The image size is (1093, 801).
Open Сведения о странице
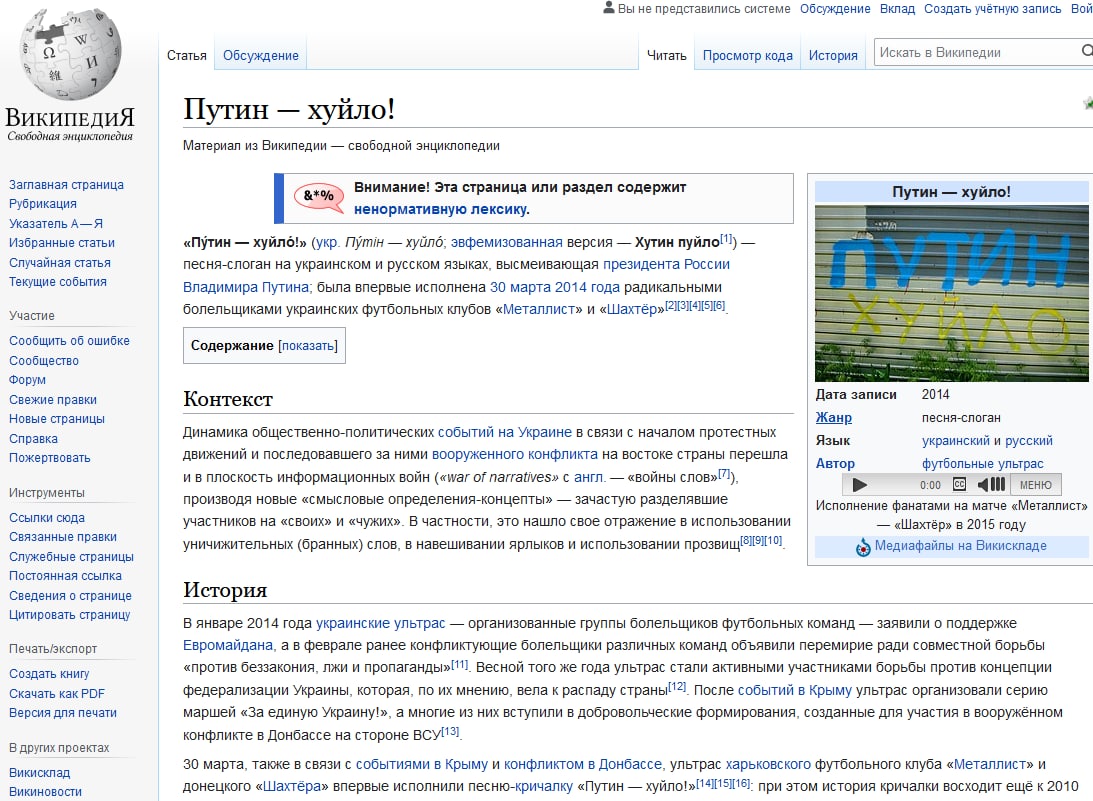click(x=70, y=596)
